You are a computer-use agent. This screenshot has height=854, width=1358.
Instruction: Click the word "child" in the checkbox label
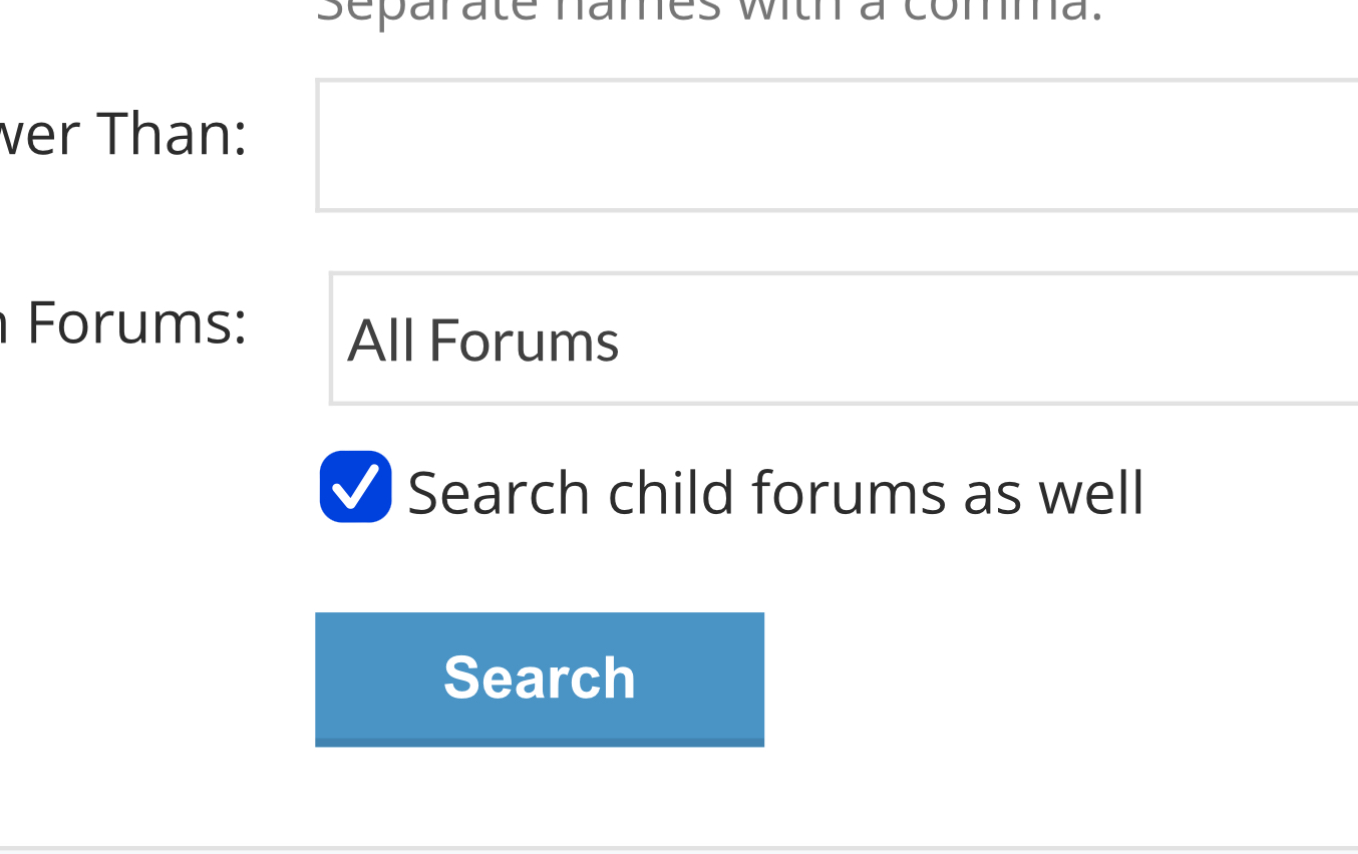point(670,492)
